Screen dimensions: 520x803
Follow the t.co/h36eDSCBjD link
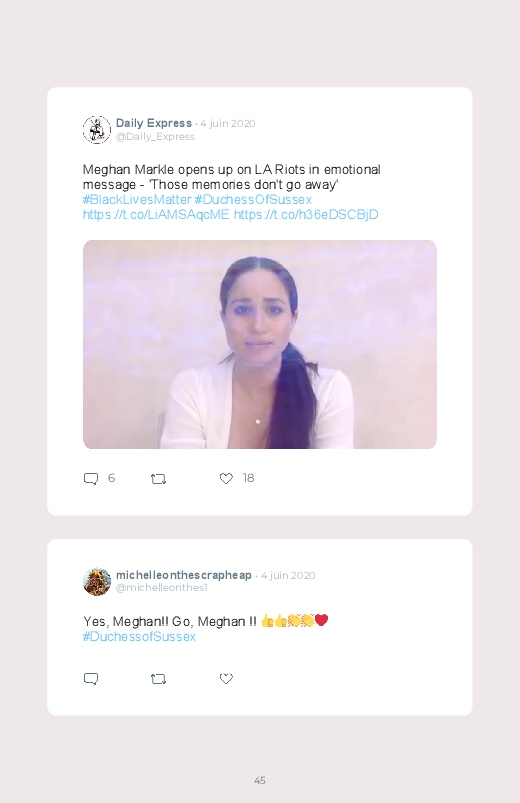point(306,214)
